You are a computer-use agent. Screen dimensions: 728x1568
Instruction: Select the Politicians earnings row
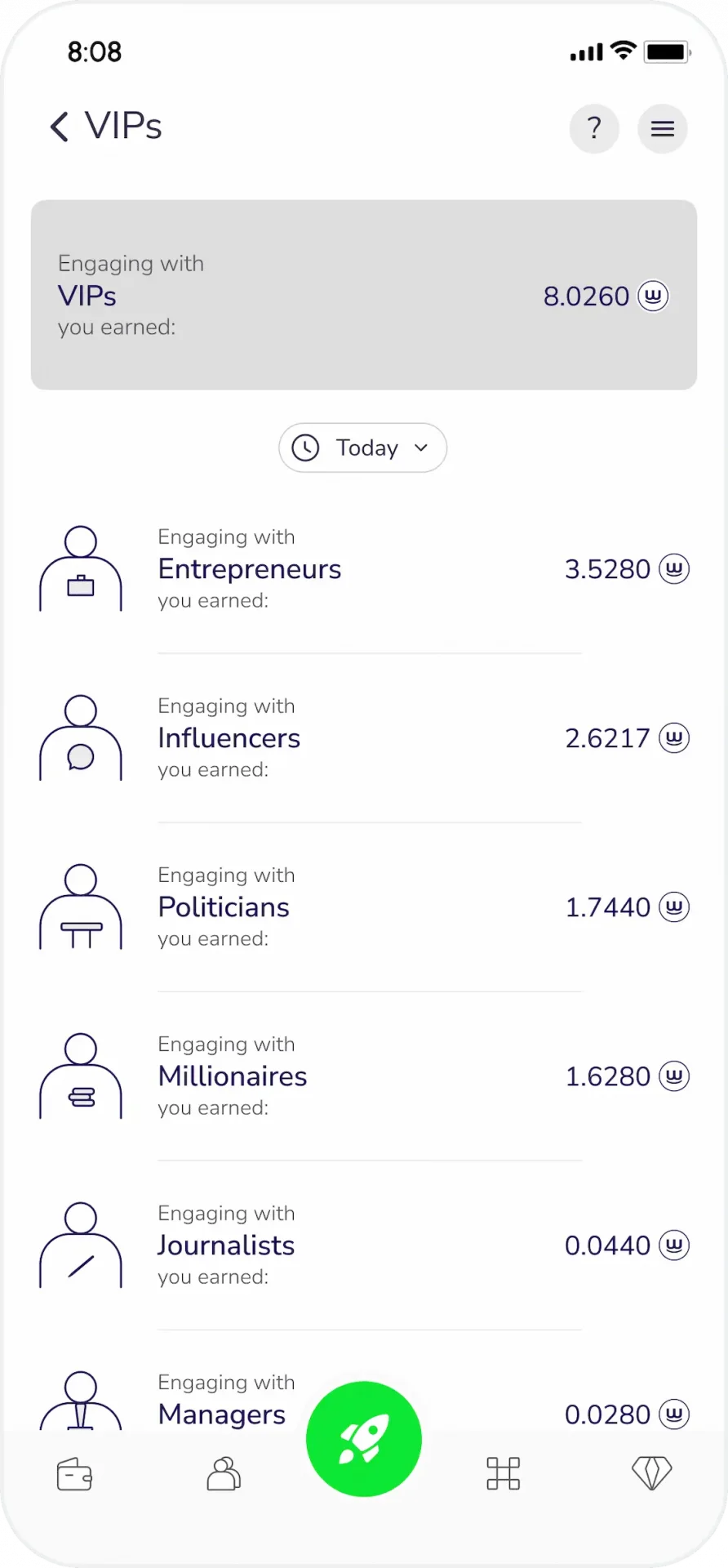pos(364,906)
